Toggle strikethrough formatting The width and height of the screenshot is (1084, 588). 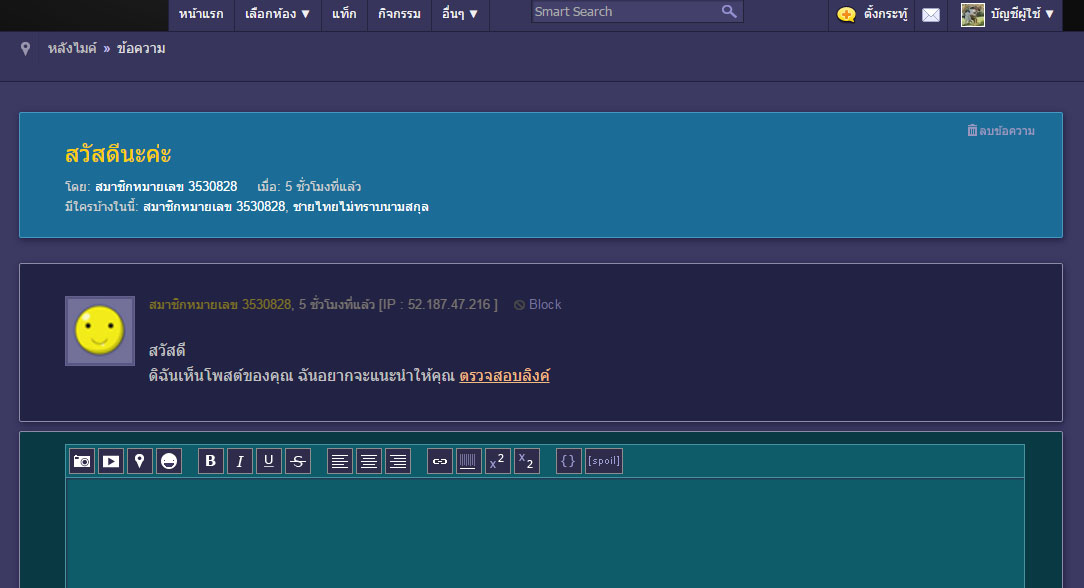[298, 461]
